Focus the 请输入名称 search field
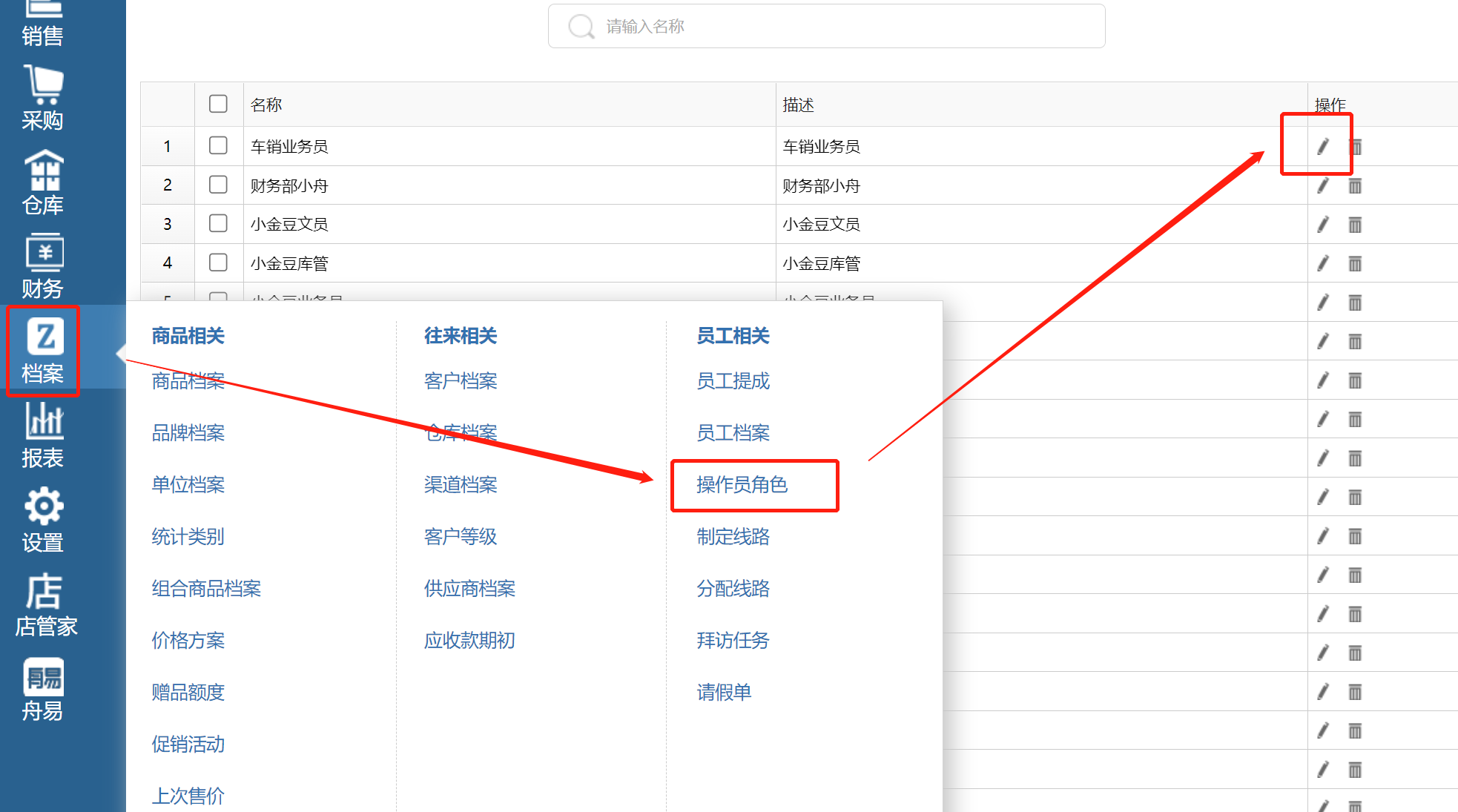 (x=826, y=27)
